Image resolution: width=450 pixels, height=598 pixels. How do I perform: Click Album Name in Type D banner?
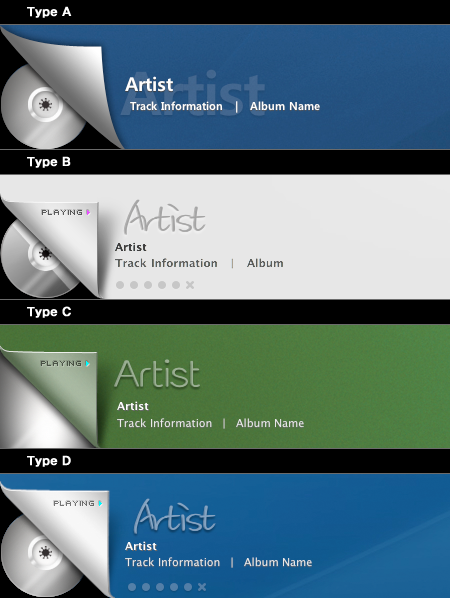[x=278, y=562]
